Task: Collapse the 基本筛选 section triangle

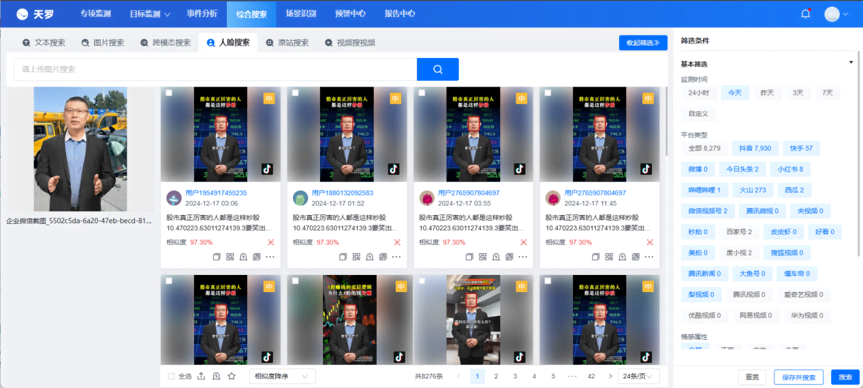Action: pyautogui.click(x=851, y=63)
